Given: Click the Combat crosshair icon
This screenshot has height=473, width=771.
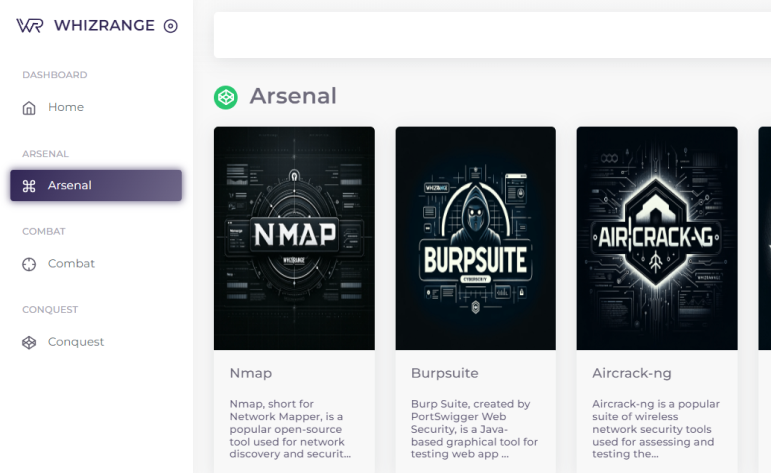Looking at the screenshot, I should point(29,264).
